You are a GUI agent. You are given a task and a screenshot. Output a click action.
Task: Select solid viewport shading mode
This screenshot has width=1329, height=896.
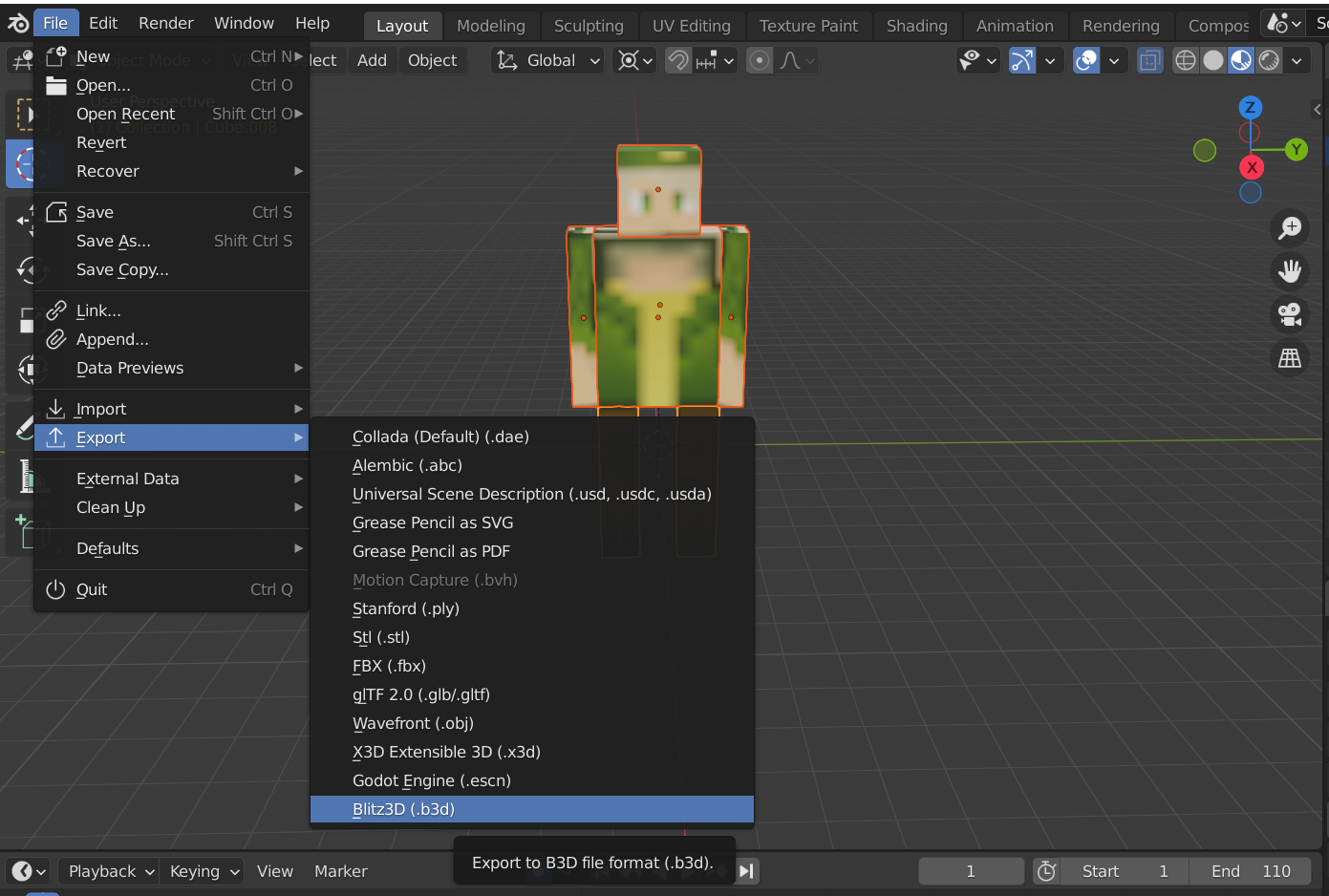tap(1213, 60)
